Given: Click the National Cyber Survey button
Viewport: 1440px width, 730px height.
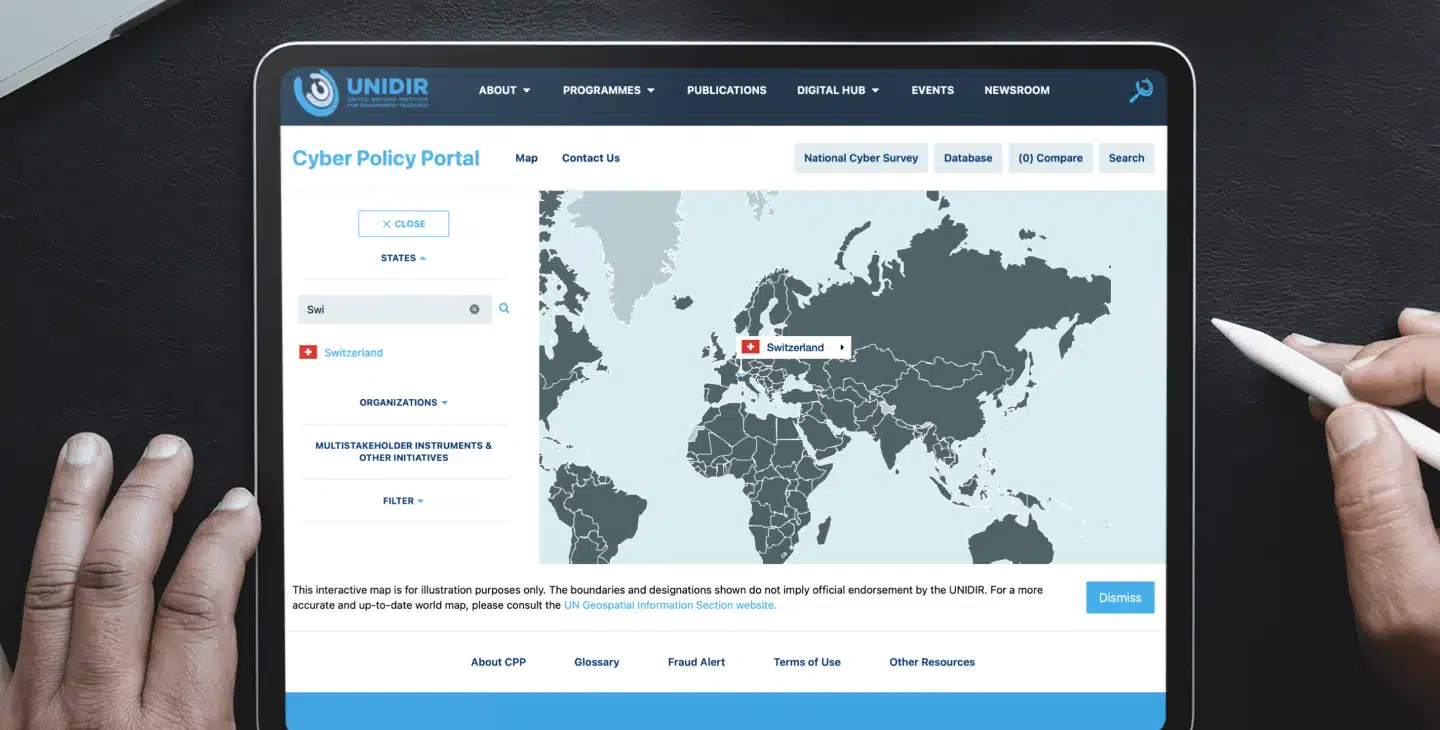Looking at the screenshot, I should click(x=860, y=158).
